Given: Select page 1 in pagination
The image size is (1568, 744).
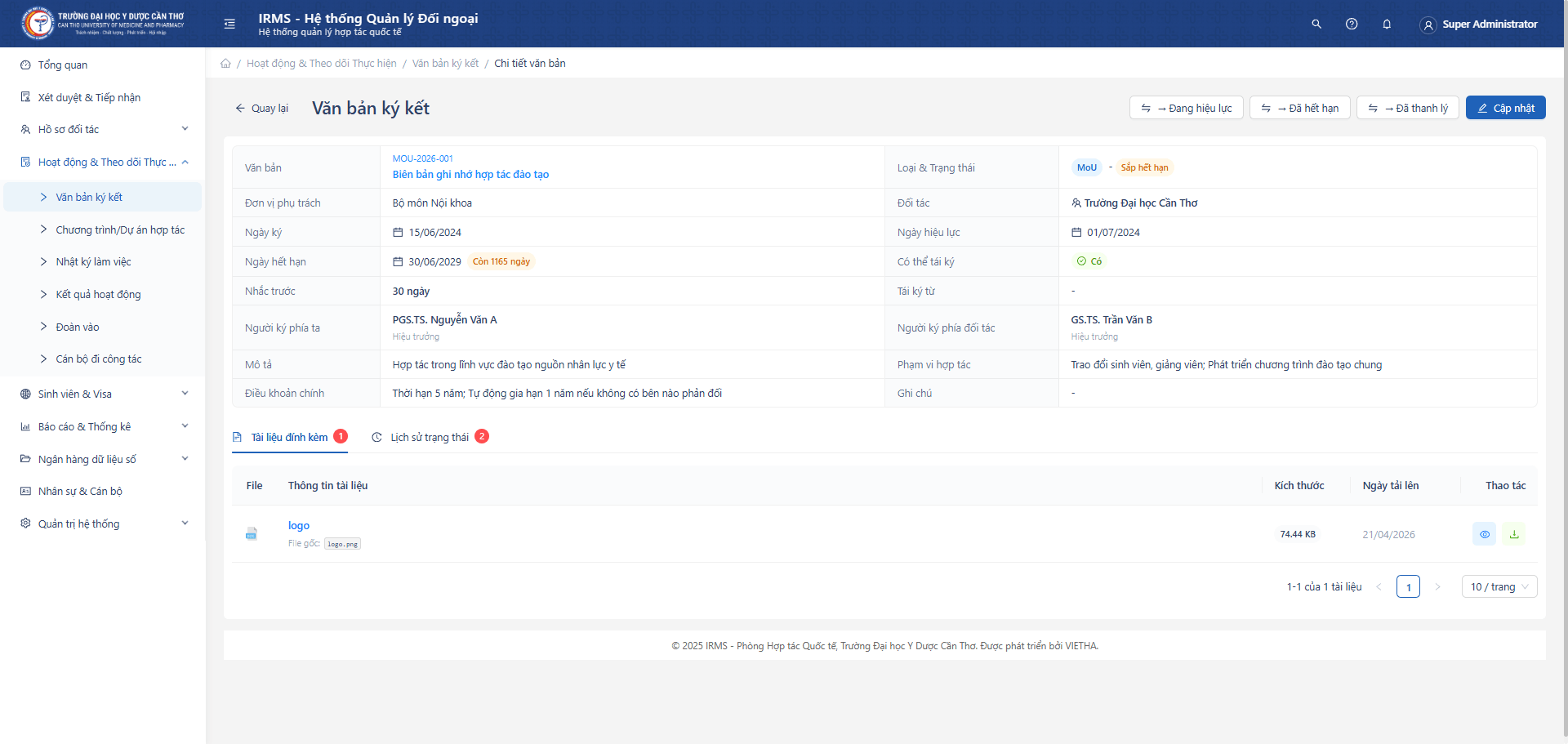Looking at the screenshot, I should pos(1408,586).
